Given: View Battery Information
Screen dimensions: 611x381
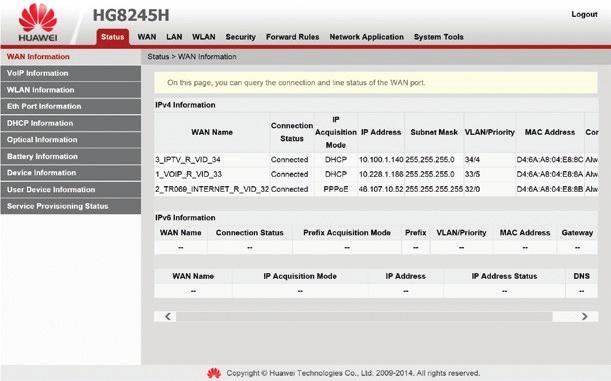Looking at the screenshot, I should coord(71,156).
